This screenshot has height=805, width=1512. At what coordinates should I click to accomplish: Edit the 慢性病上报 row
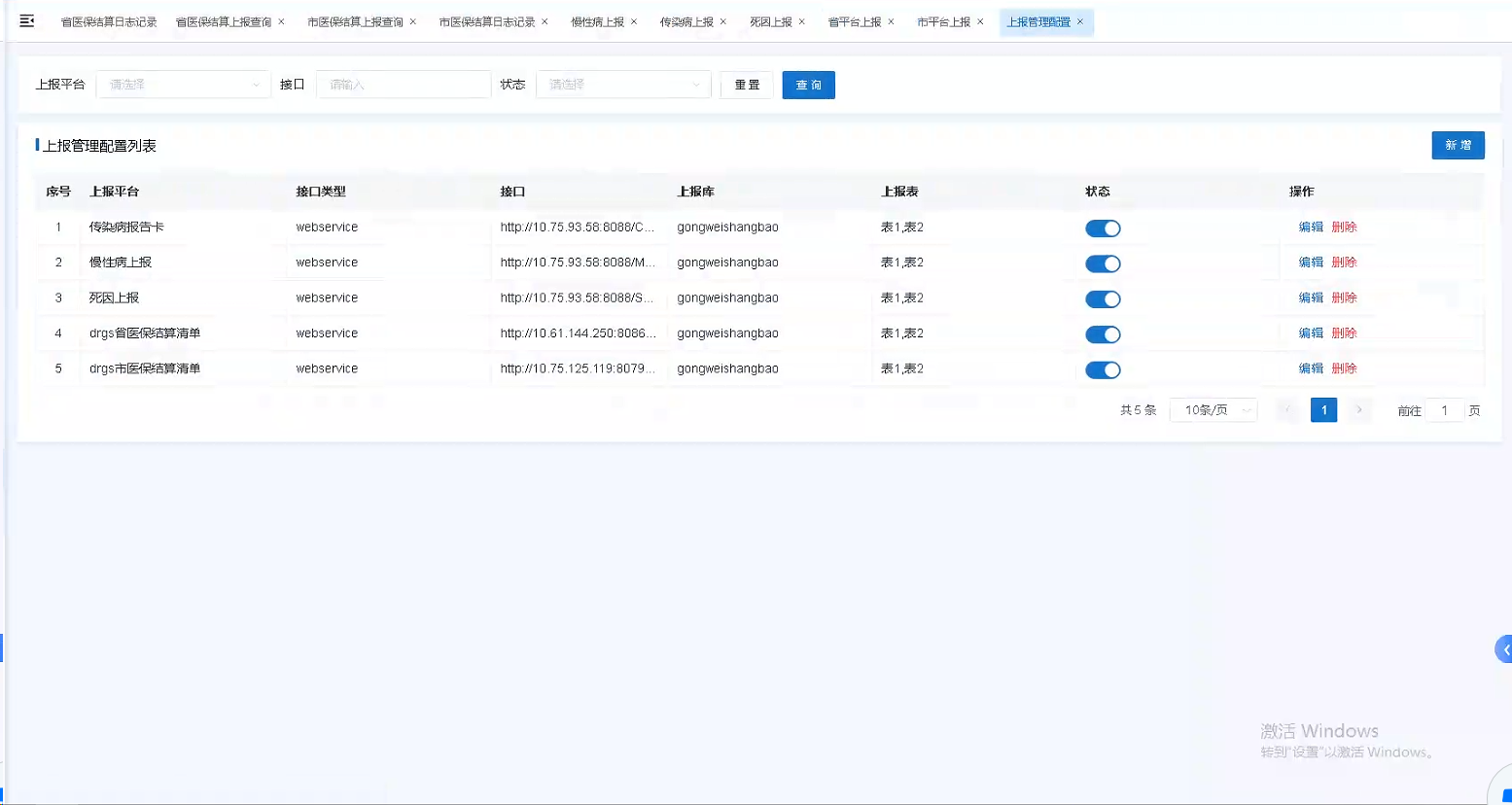point(1311,262)
